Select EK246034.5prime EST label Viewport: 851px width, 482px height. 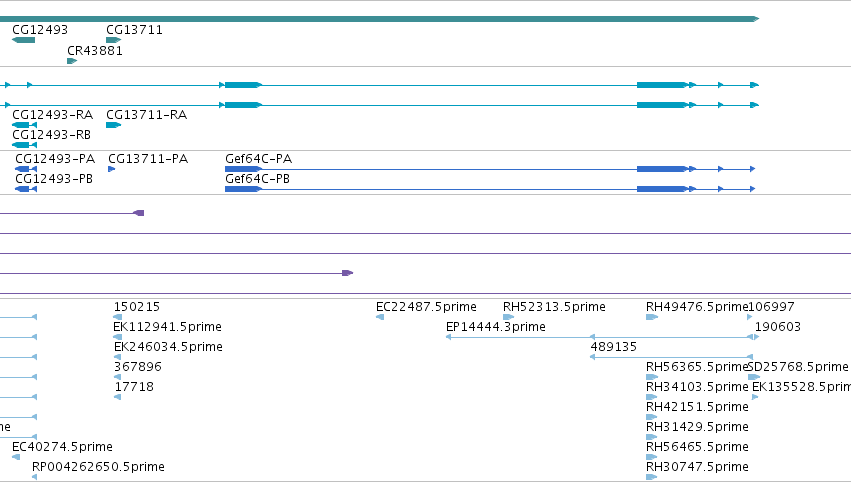tap(168, 347)
